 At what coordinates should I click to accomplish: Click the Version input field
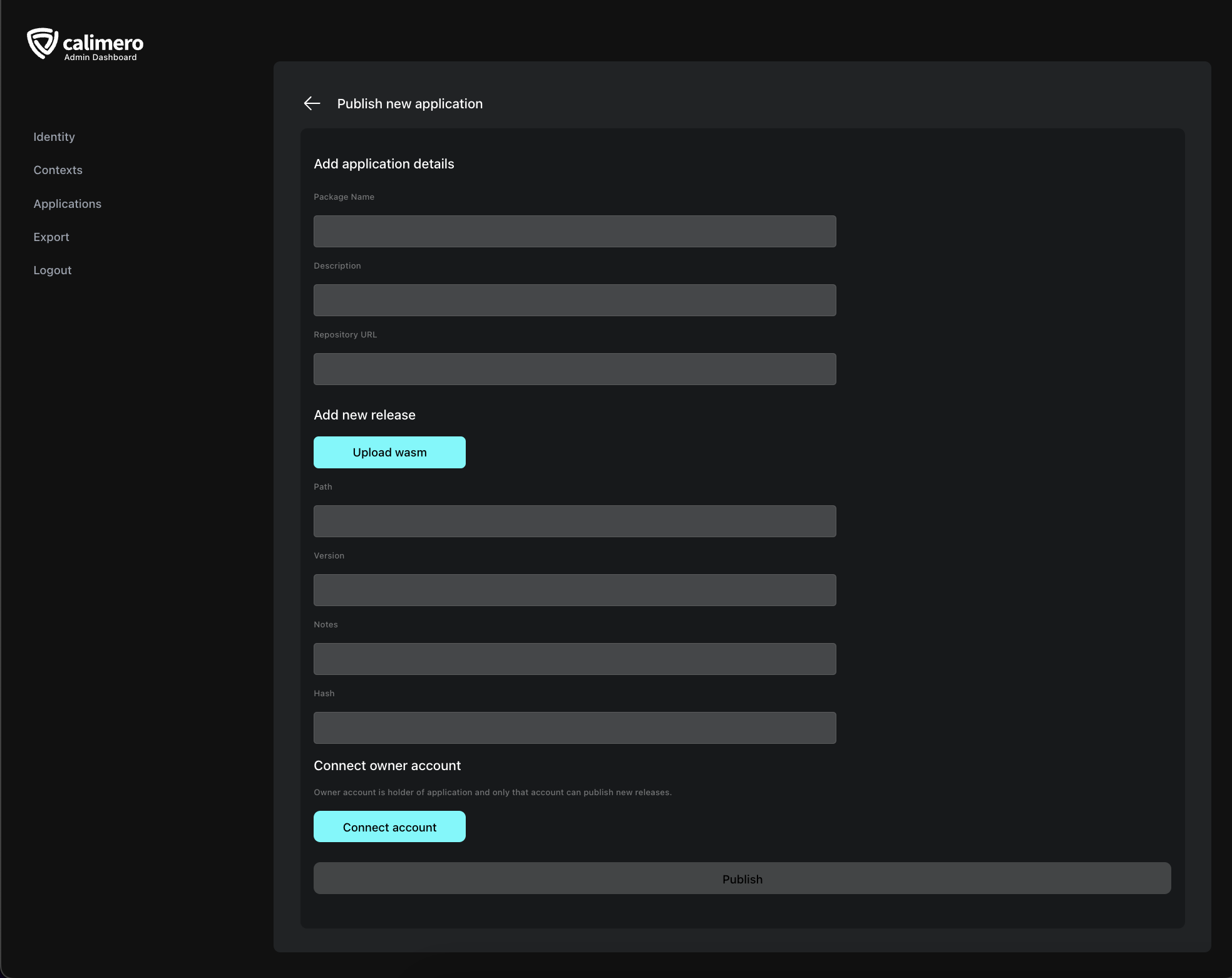pyautogui.click(x=575, y=589)
